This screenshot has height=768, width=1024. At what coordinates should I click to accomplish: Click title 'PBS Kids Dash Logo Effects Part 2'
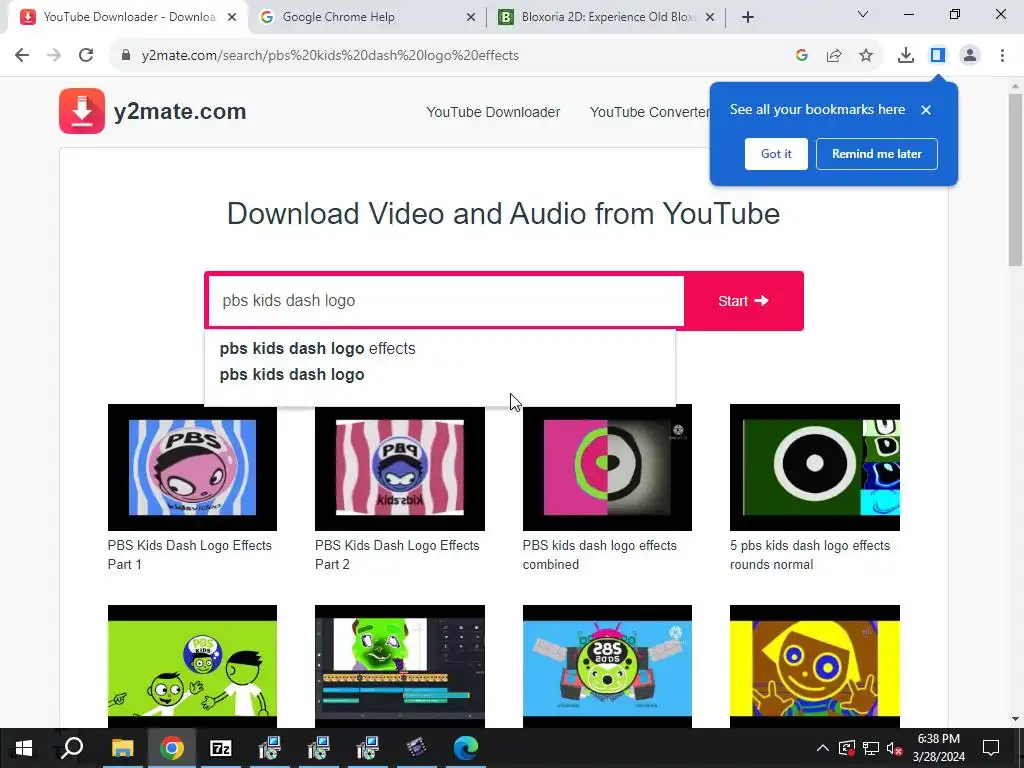(x=397, y=555)
